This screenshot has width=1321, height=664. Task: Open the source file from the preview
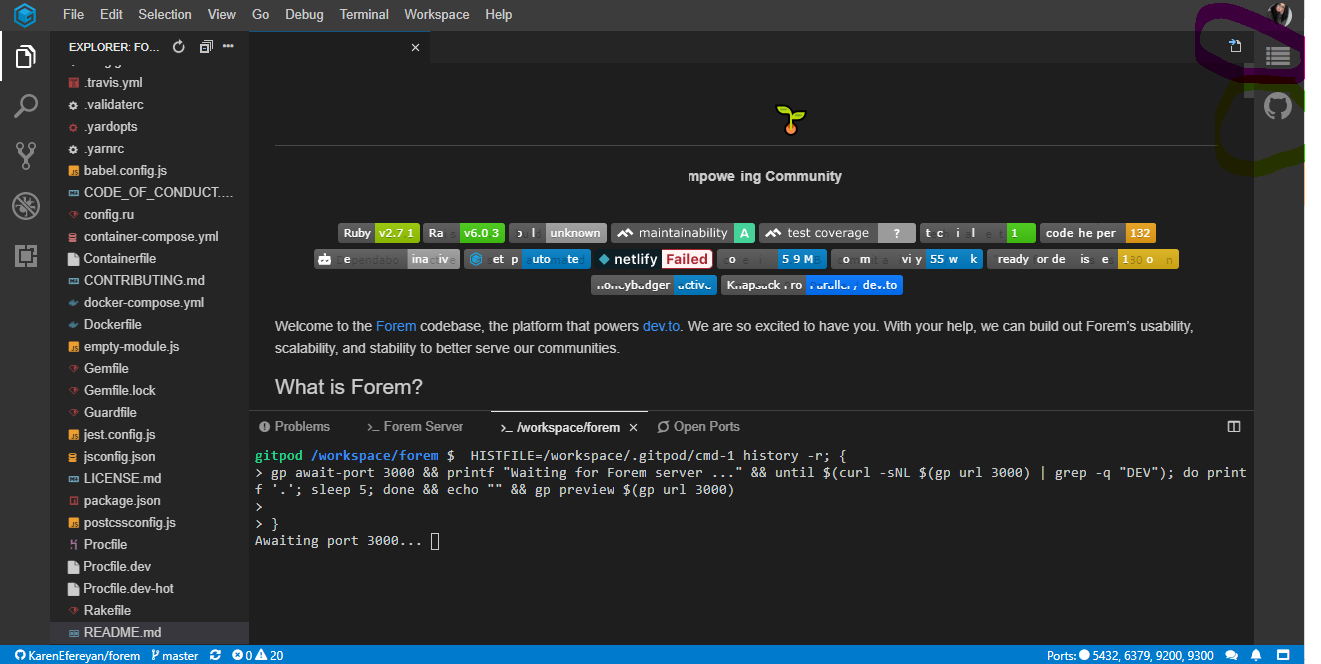pos(1235,46)
